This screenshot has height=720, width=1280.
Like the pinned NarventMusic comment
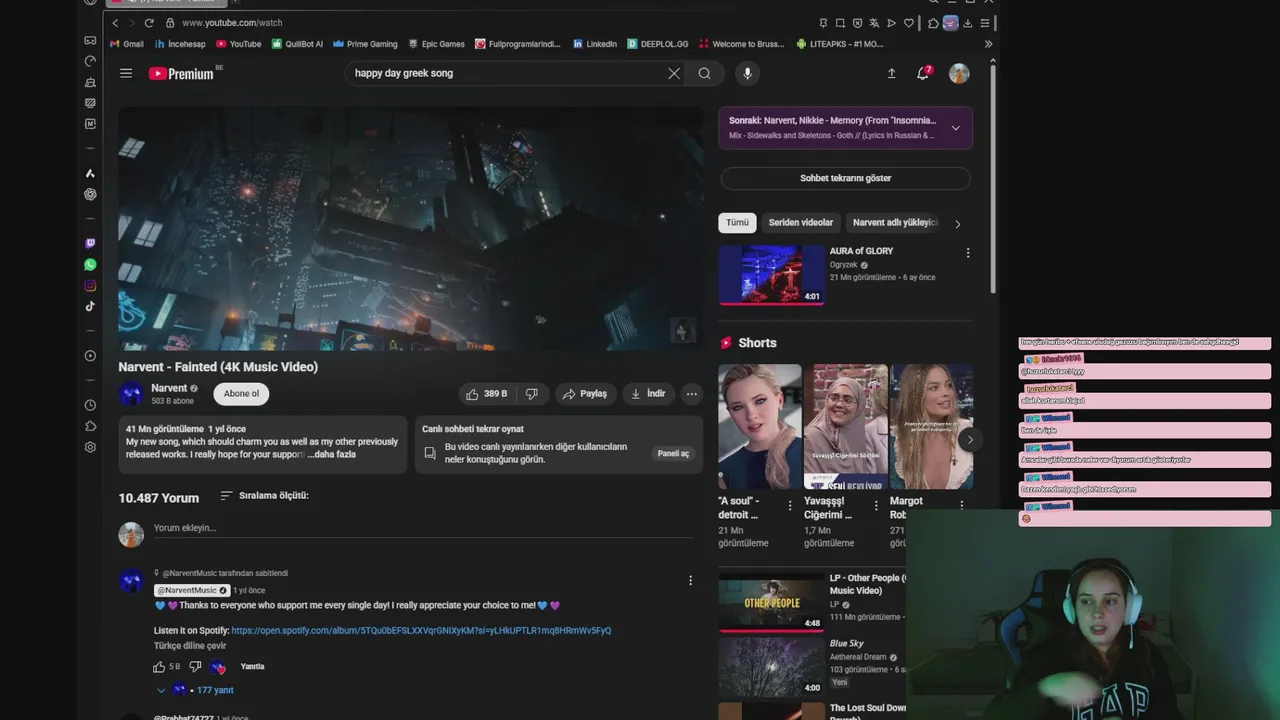pos(159,667)
